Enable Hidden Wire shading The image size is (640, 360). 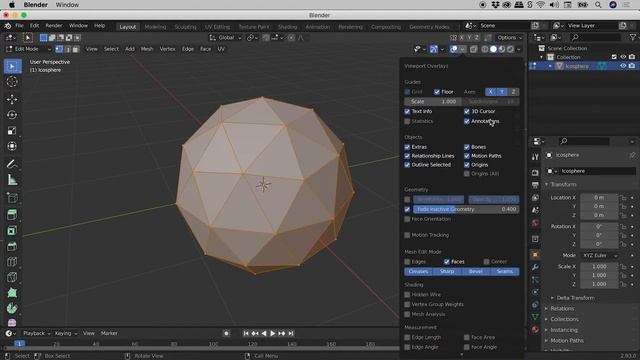click(407, 294)
